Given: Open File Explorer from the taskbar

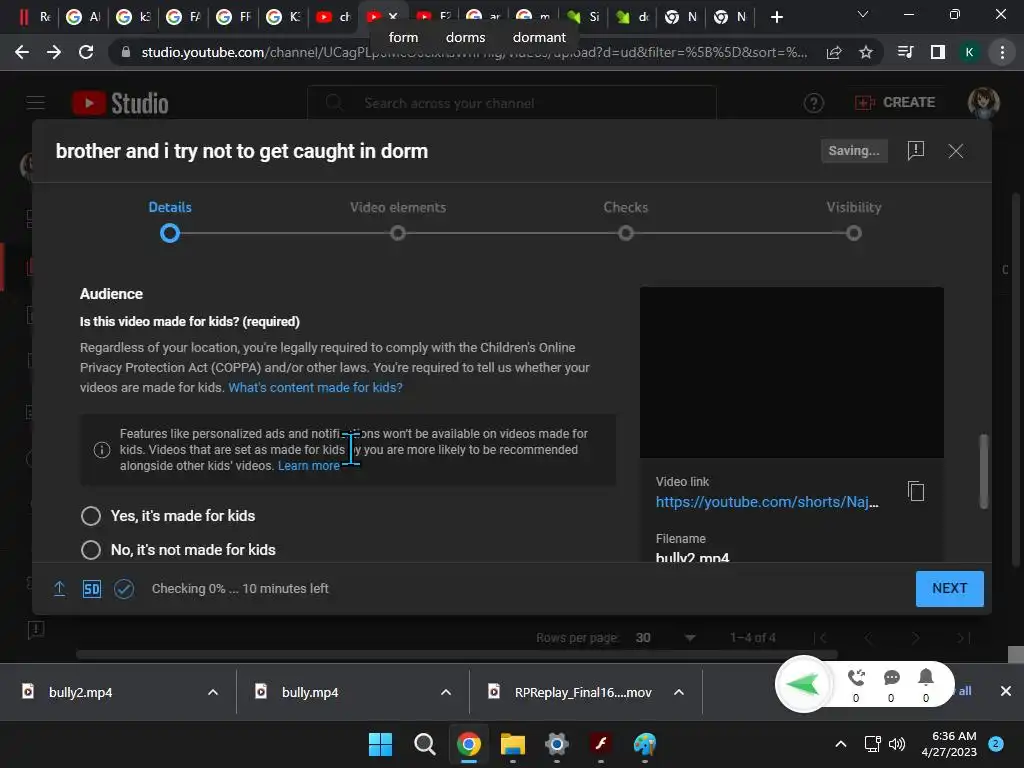Looking at the screenshot, I should pyautogui.click(x=513, y=744).
